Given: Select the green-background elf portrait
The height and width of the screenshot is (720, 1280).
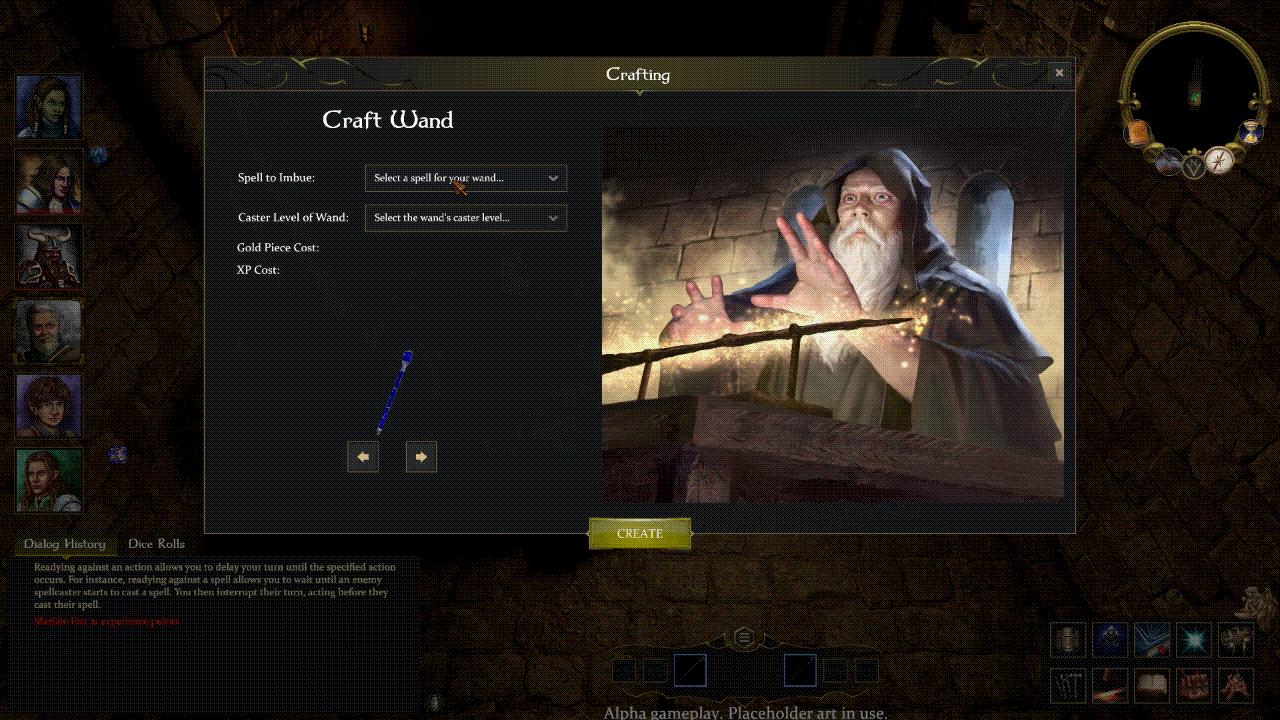Looking at the screenshot, I should click(48, 481).
